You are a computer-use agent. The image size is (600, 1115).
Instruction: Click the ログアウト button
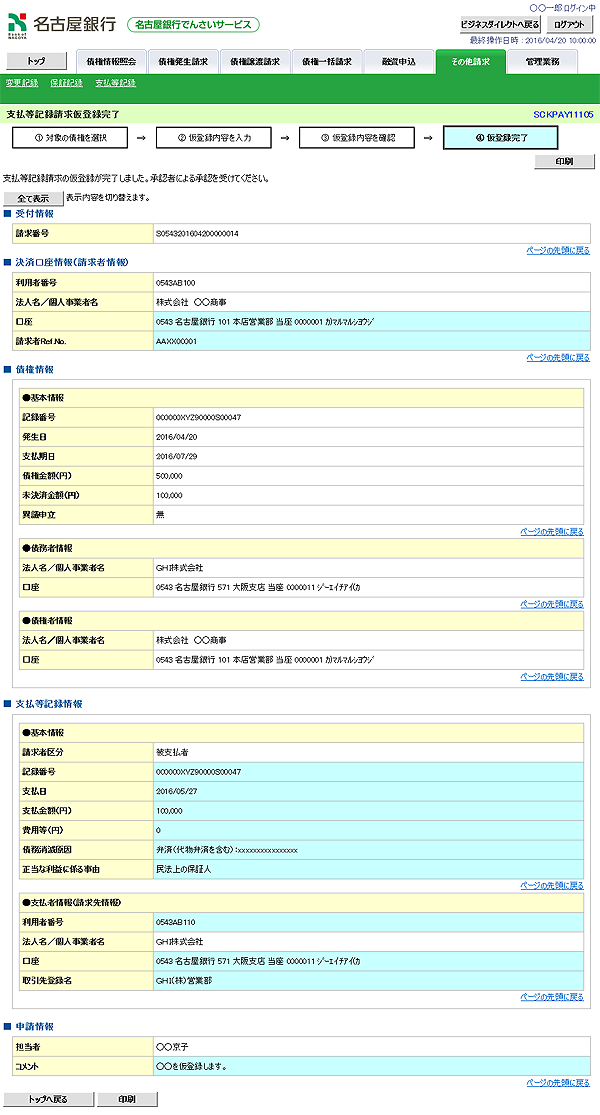(569, 24)
